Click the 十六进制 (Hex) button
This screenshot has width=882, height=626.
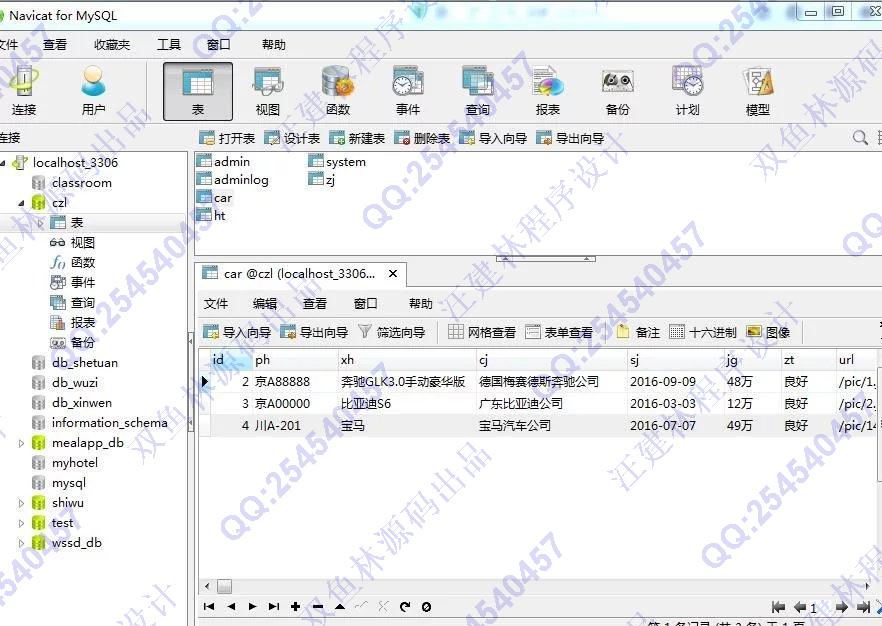(703, 332)
